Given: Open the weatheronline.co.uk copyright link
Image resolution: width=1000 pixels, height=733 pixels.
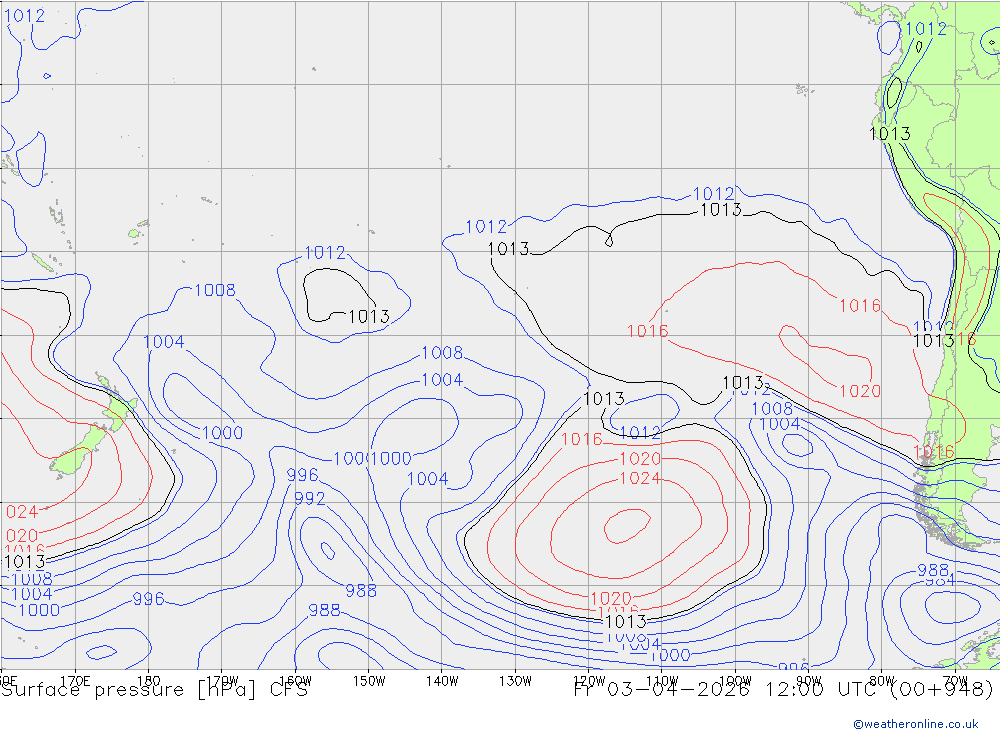Looking at the screenshot, I should [916, 724].
